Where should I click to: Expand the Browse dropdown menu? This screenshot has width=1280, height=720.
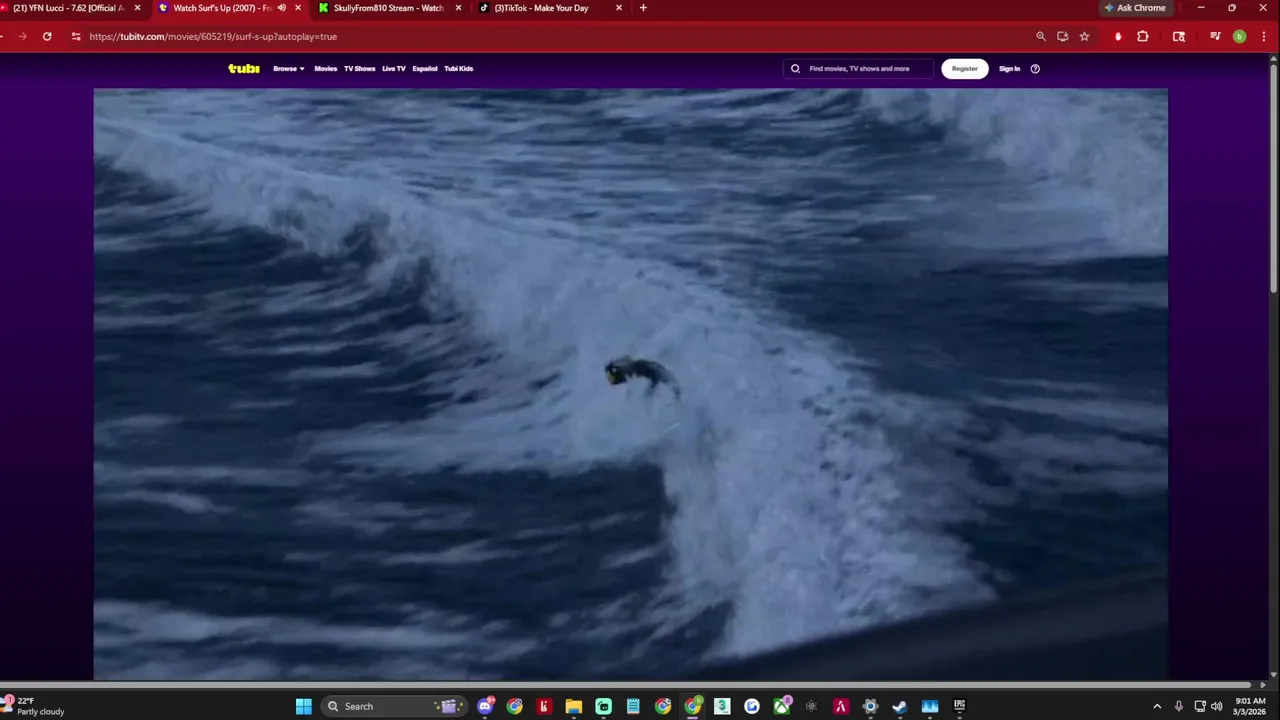288,69
